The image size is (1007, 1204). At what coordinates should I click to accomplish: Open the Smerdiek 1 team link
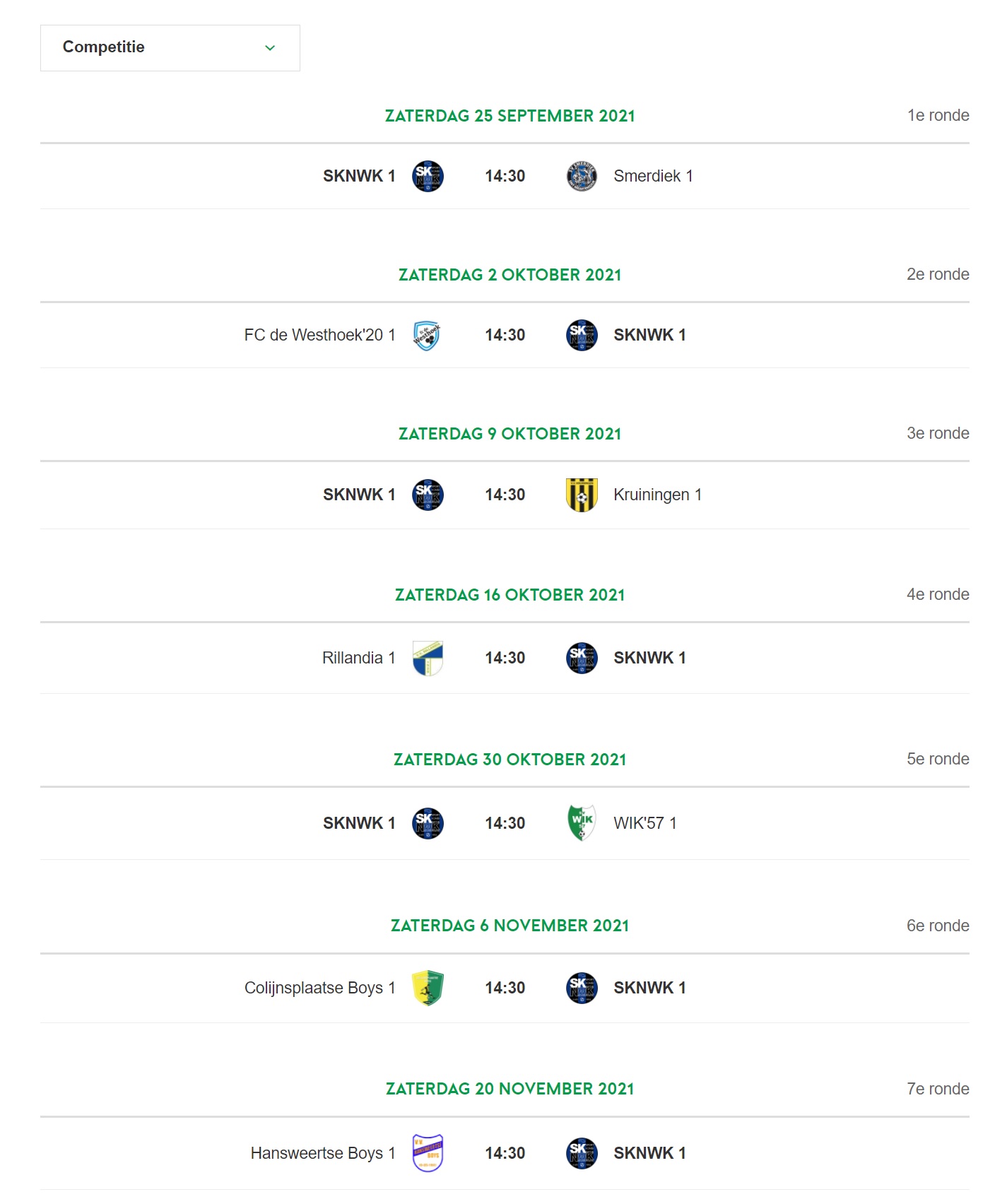pos(653,176)
